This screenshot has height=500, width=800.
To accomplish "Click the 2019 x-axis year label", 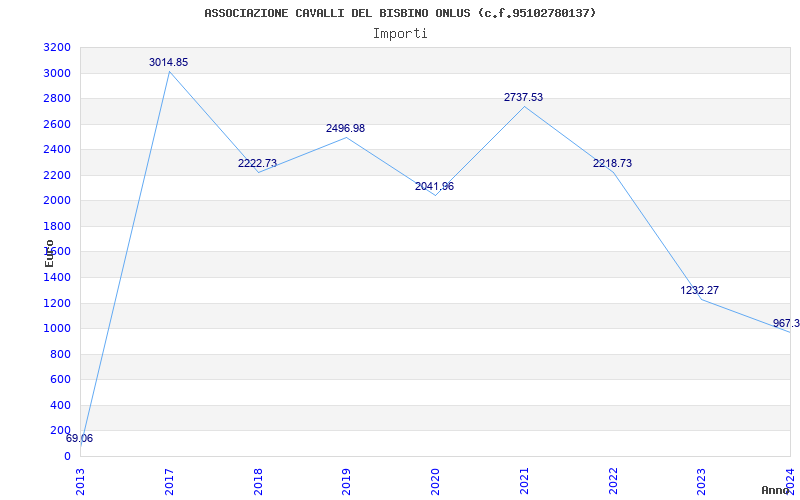I will pyautogui.click(x=346, y=481).
